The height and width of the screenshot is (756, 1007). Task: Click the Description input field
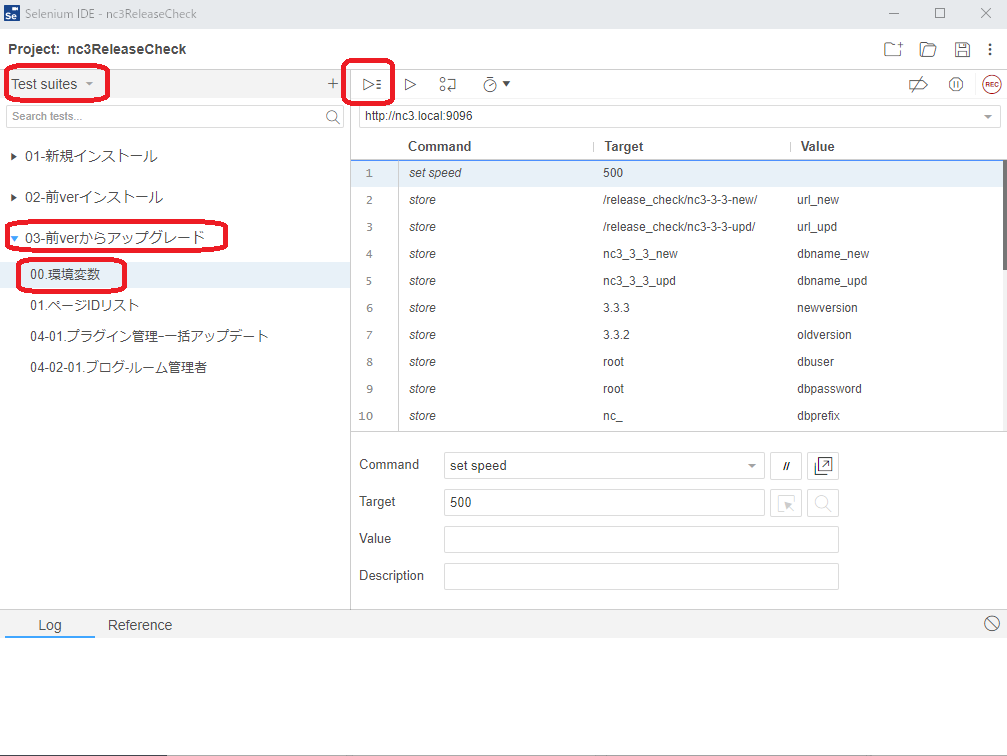pos(641,577)
